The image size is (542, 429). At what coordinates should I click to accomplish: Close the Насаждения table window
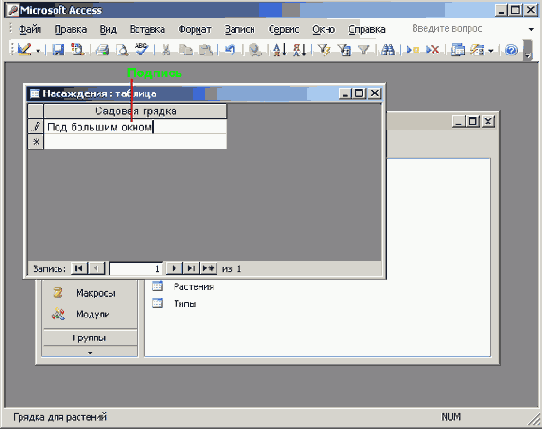[x=375, y=93]
